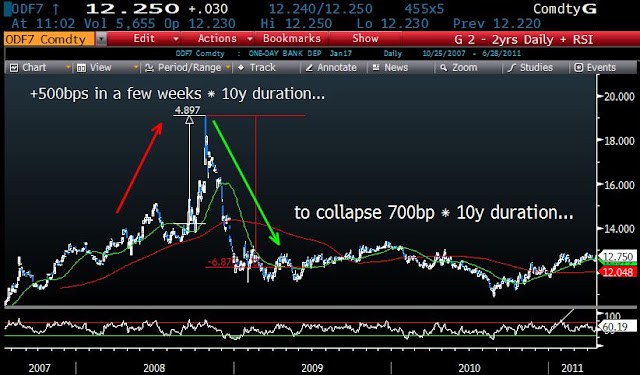
Task: Click the 'Hi 12.250' high value
Action: (296, 23)
